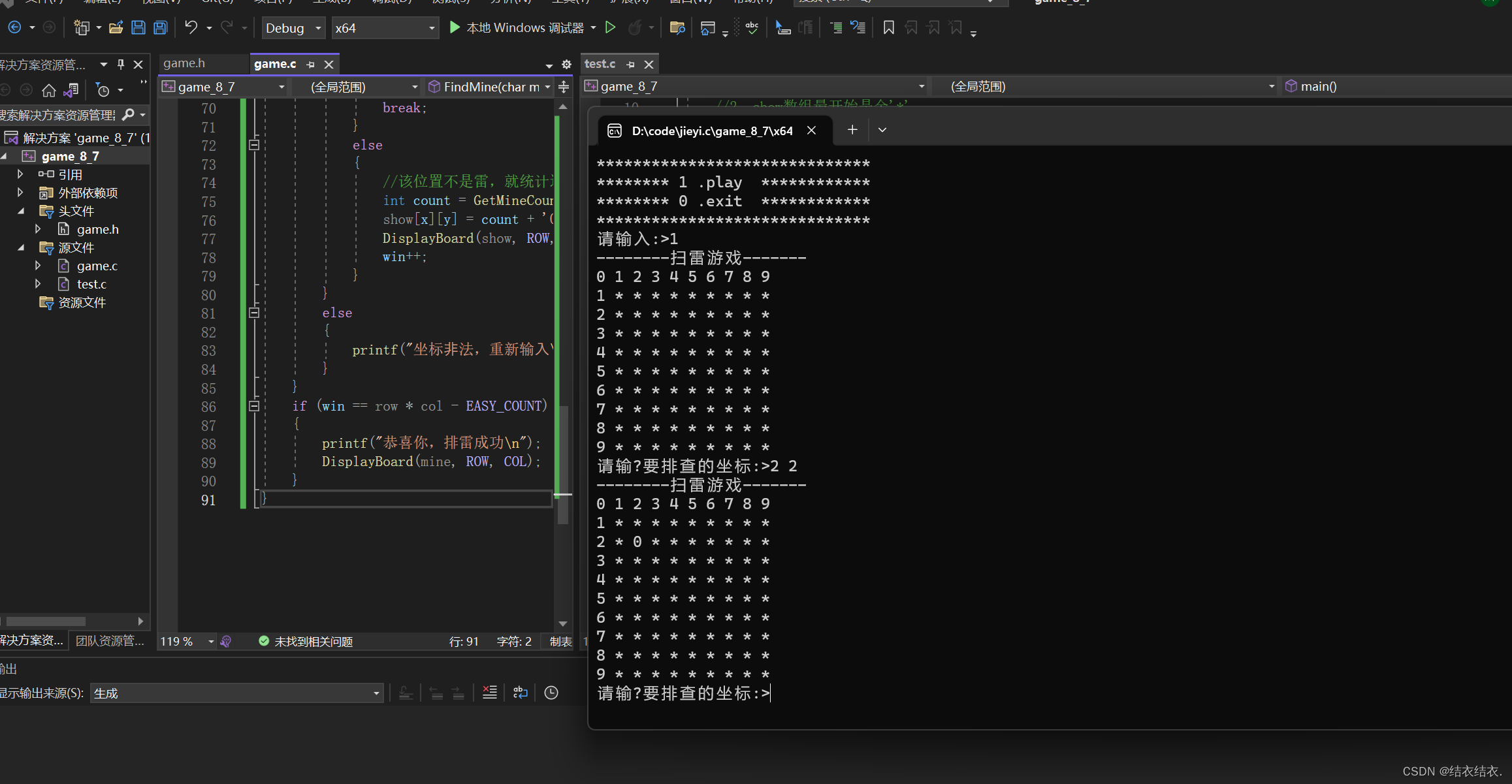Close the game.c tab

[329, 64]
